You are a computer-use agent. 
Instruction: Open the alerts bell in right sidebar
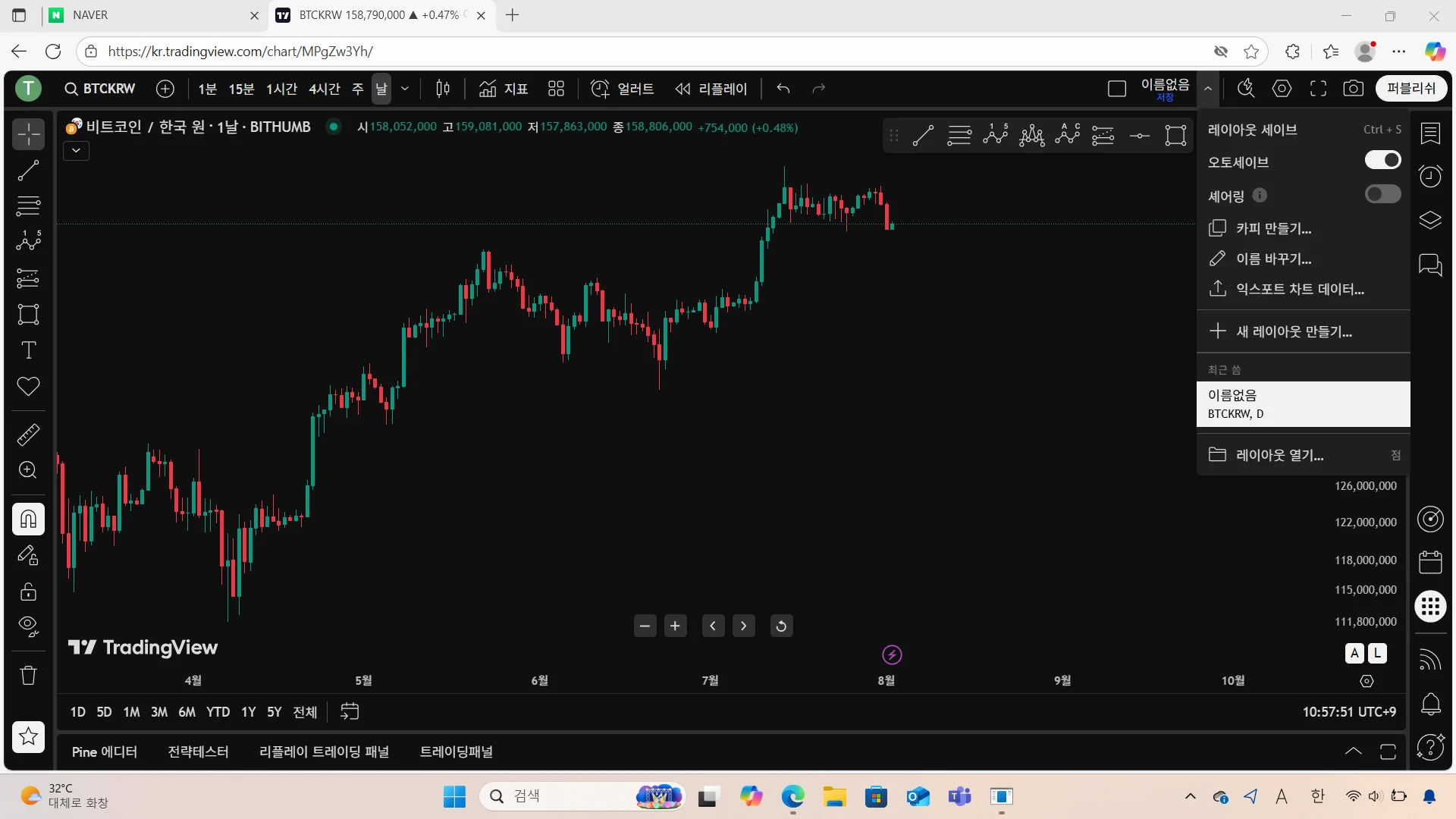tap(1430, 704)
